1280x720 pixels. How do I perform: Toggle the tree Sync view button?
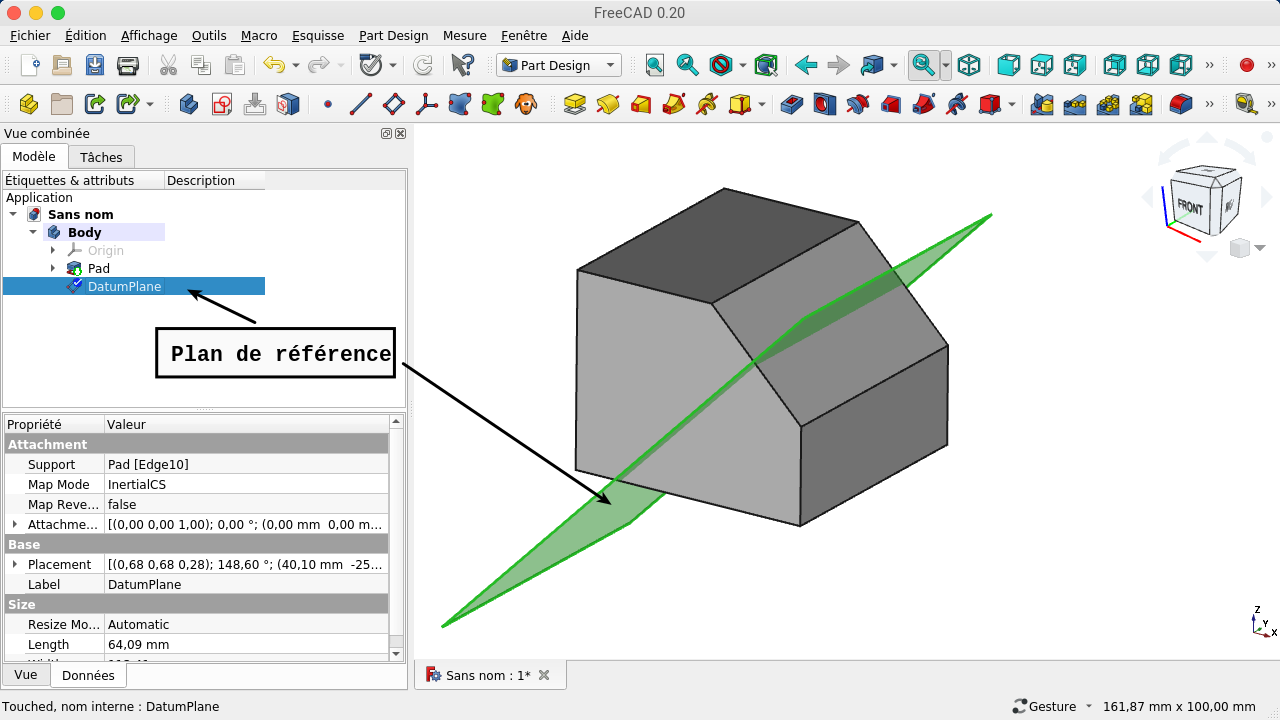click(x=922, y=65)
